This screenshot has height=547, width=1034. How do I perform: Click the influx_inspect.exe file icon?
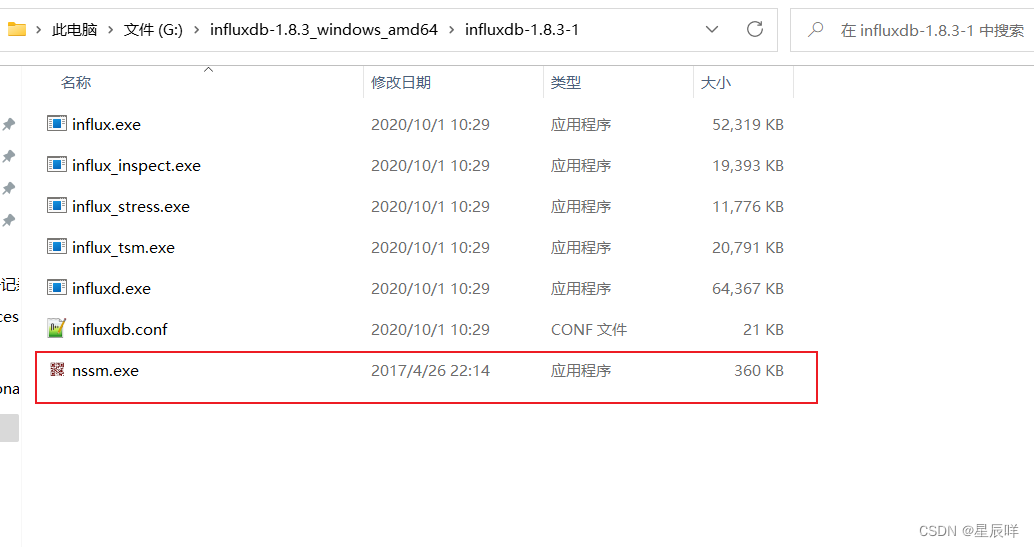[57, 164]
